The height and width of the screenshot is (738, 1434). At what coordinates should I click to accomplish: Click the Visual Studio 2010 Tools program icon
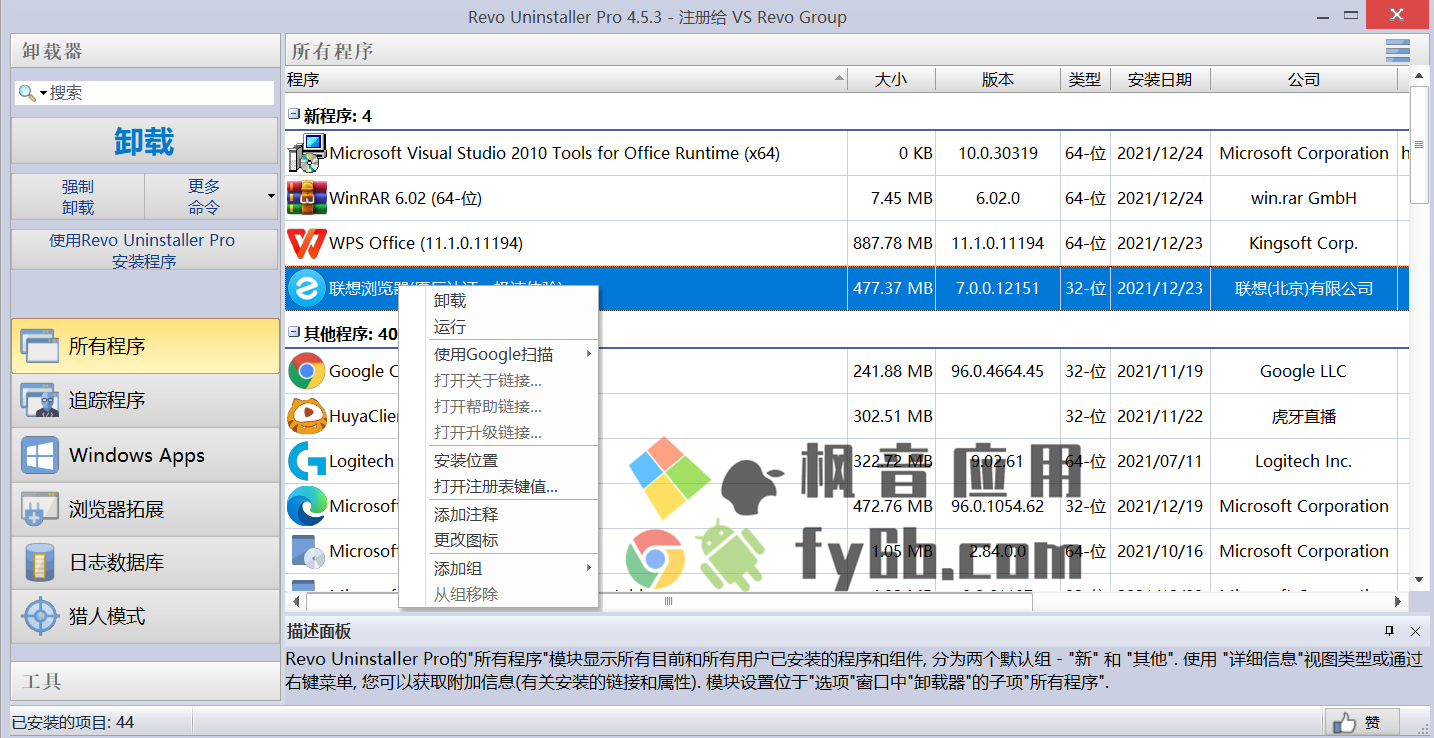tap(306, 153)
